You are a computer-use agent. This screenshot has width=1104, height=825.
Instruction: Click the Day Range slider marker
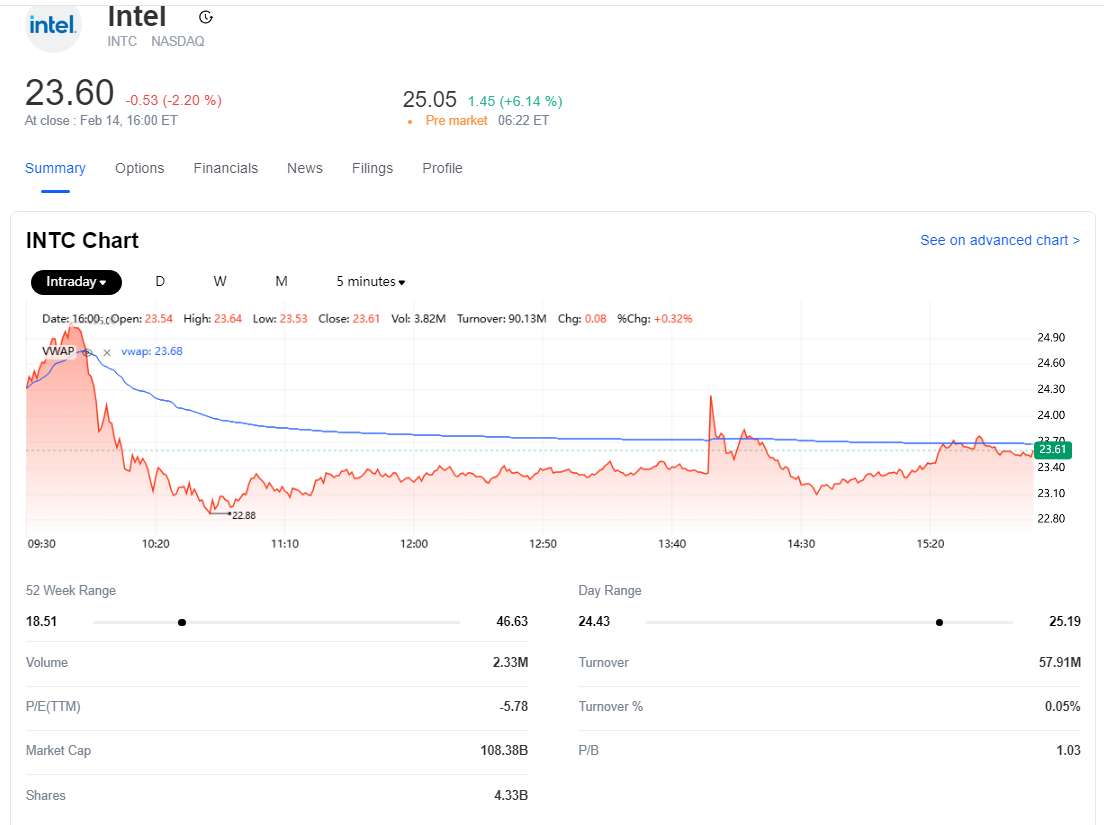coord(939,622)
